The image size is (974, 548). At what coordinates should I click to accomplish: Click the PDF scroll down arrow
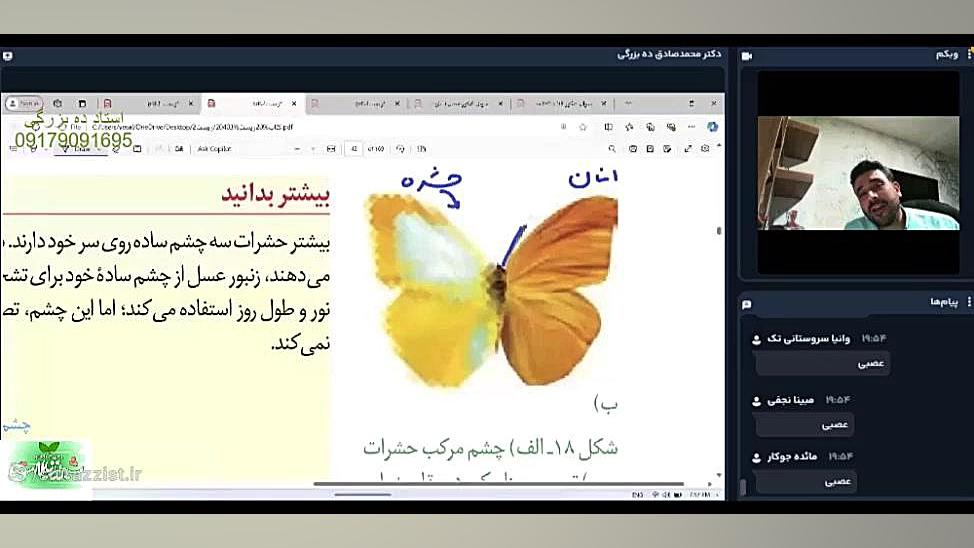click(719, 475)
